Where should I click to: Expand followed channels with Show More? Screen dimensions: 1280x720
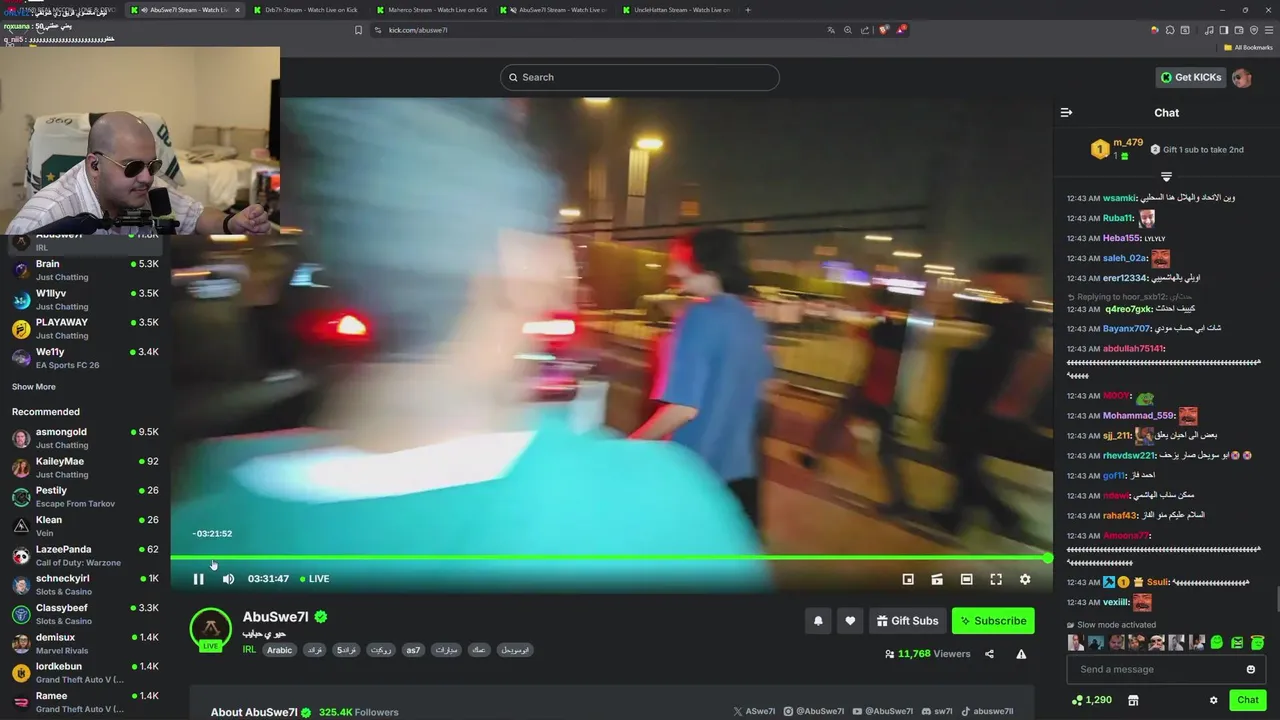34,387
